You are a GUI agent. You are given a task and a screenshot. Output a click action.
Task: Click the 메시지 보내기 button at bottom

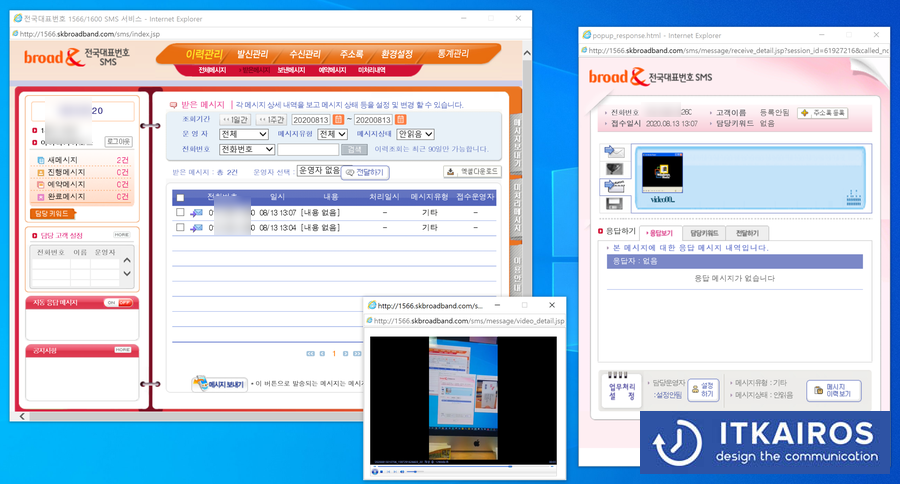(x=220, y=384)
